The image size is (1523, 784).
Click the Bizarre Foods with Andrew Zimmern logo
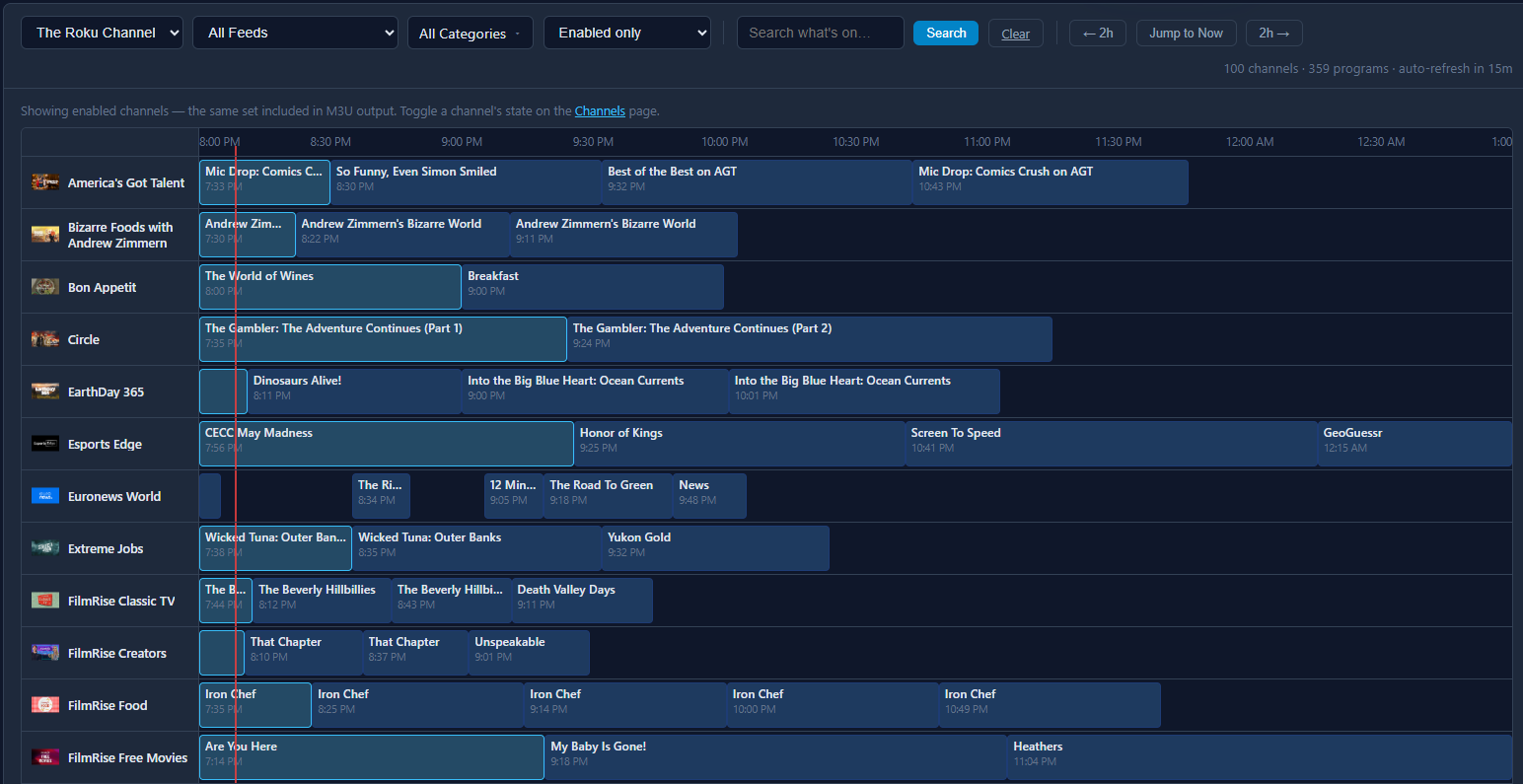coord(45,235)
